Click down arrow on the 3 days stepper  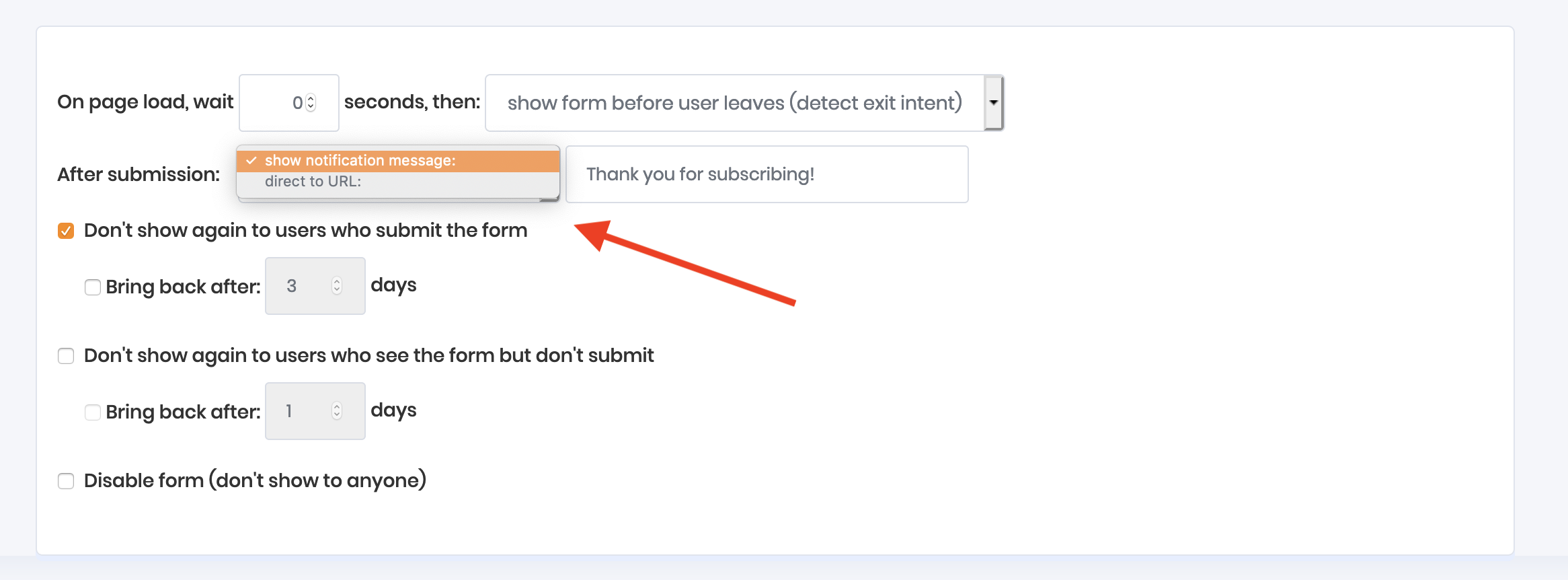337,291
